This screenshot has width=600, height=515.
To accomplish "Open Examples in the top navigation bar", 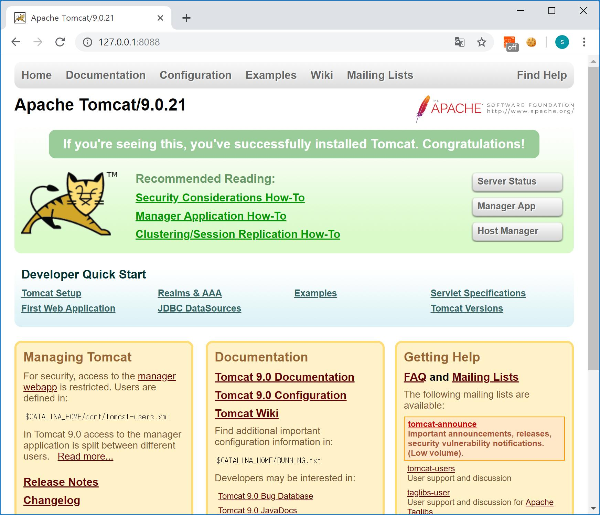I will [x=271, y=75].
